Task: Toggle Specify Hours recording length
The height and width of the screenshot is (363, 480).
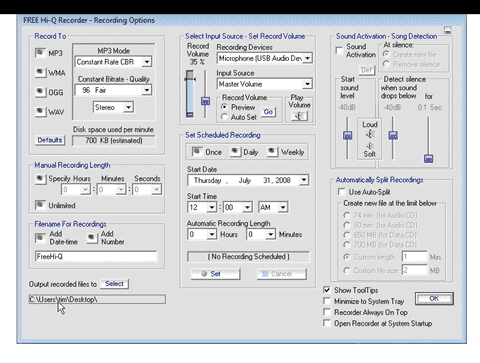Action: coord(41,179)
